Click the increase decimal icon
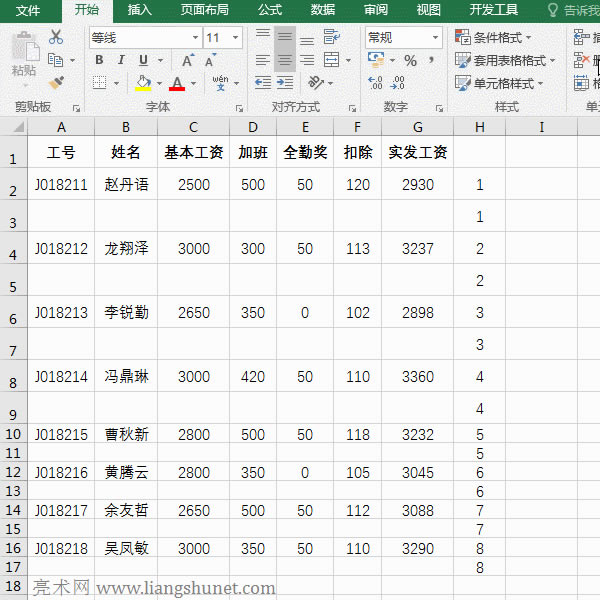Viewport: 600px width, 600px height. coord(375,83)
